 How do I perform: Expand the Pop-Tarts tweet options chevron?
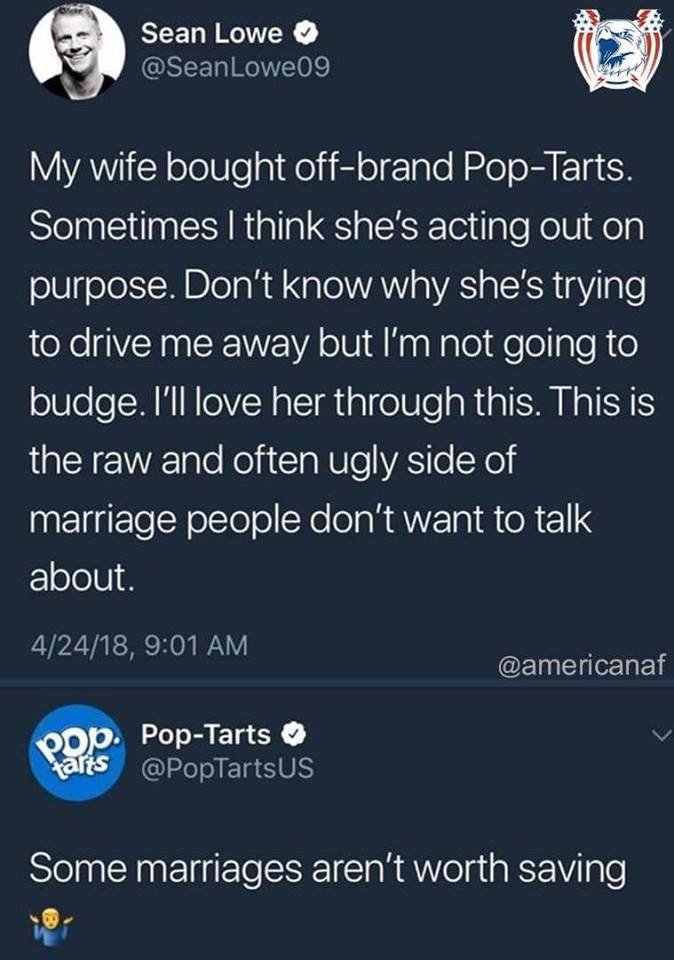coord(661,737)
